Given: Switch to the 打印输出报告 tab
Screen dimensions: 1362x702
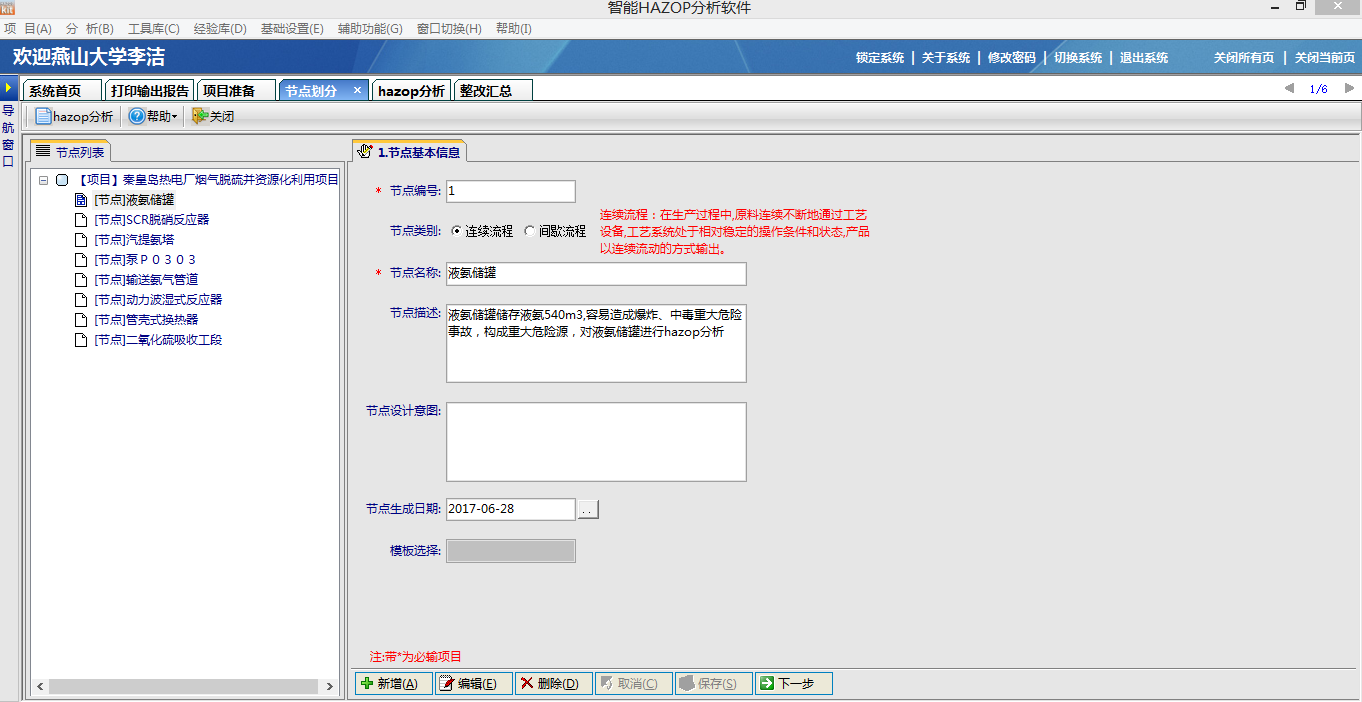Looking at the screenshot, I should click(x=150, y=90).
